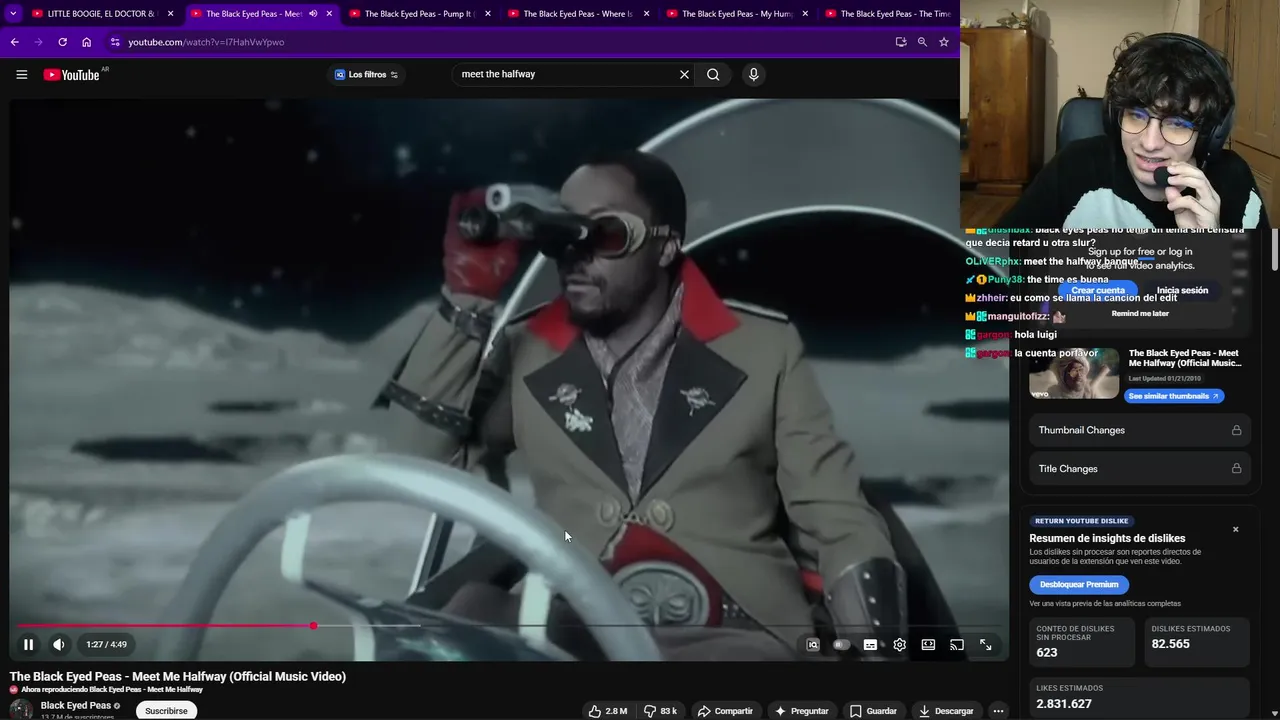Open the browser zoom magnifier icon
The image size is (1280, 720).
922,42
